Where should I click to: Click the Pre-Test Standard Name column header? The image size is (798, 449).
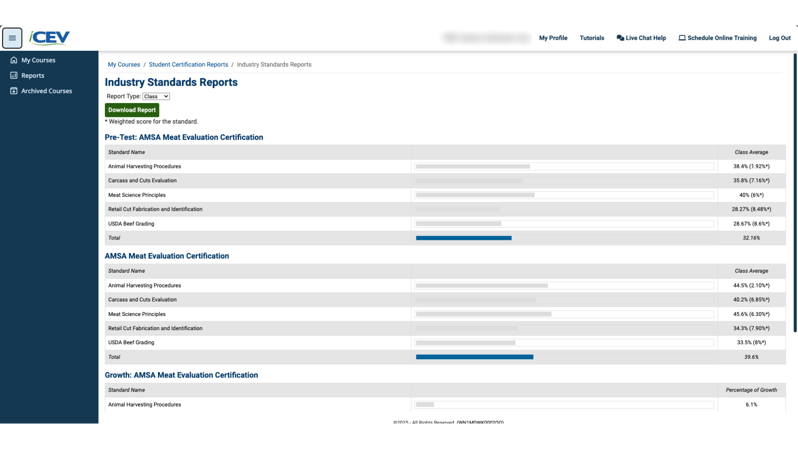point(126,152)
